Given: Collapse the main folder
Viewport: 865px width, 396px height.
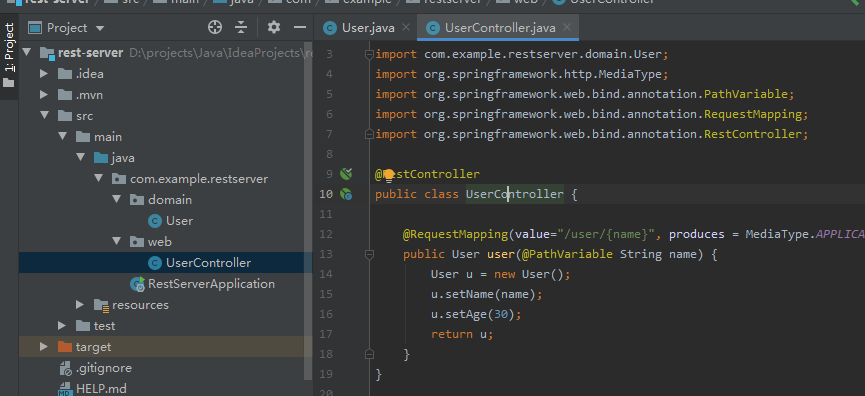Looking at the screenshot, I should pos(62,137).
